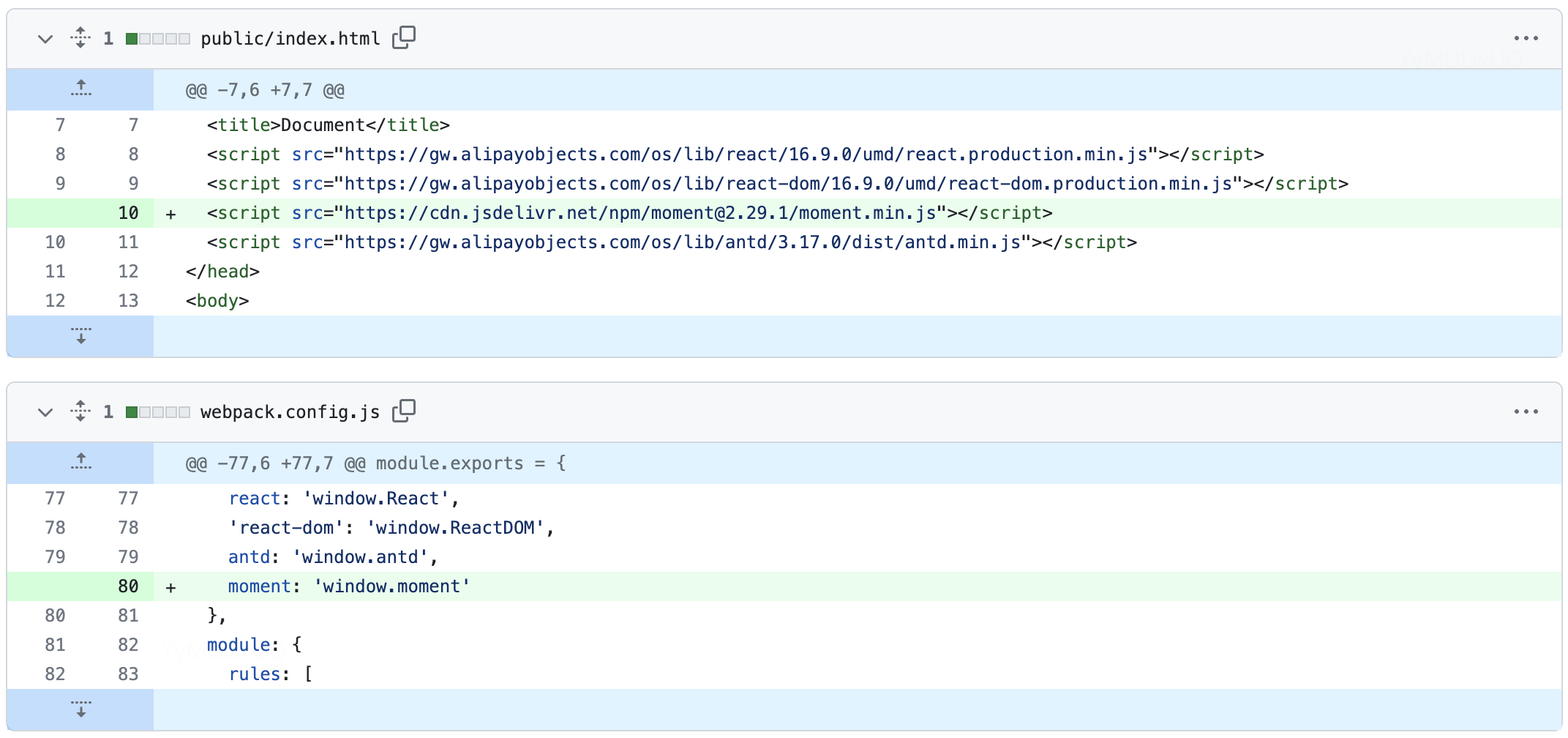Image resolution: width=1568 pixels, height=738 pixels.
Task: Expand lines below rules line in webpack.config.js
Action: point(80,709)
